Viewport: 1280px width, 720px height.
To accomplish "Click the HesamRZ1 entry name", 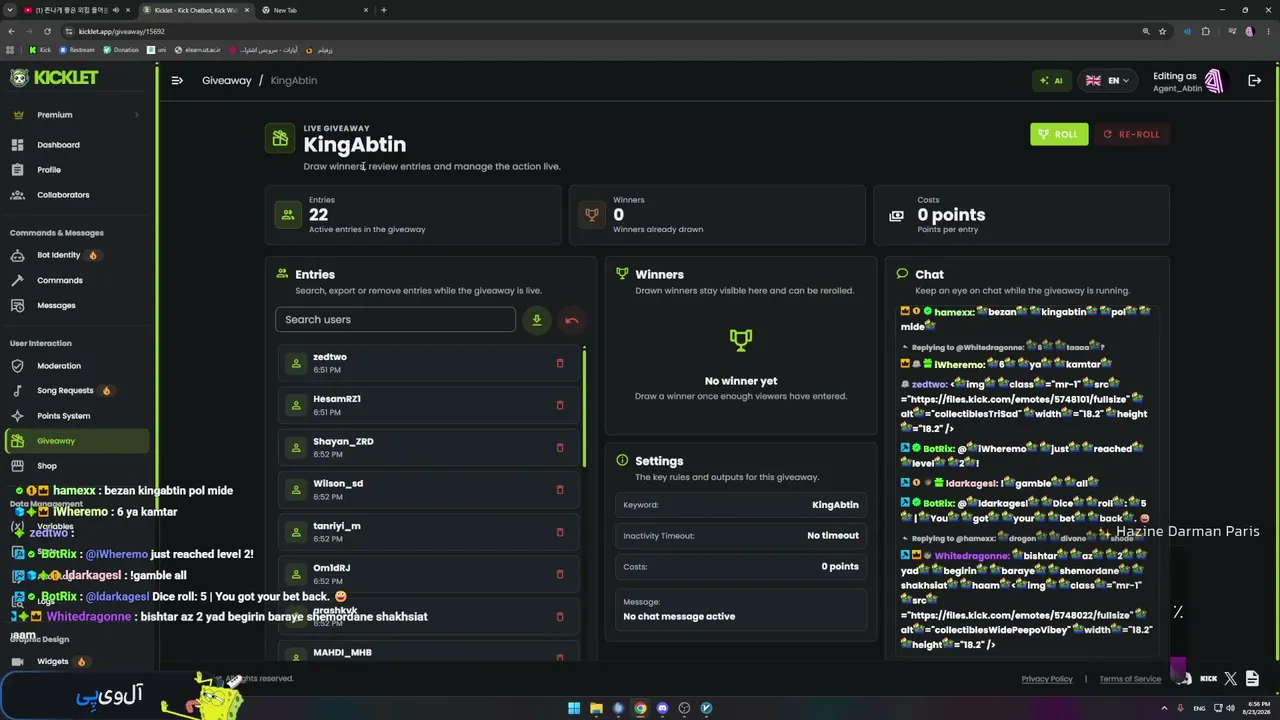I will pyautogui.click(x=337, y=399).
